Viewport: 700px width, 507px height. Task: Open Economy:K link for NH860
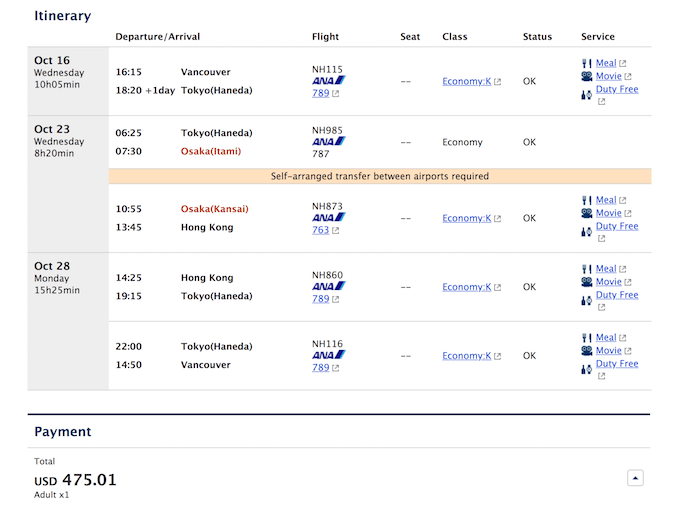[467, 287]
